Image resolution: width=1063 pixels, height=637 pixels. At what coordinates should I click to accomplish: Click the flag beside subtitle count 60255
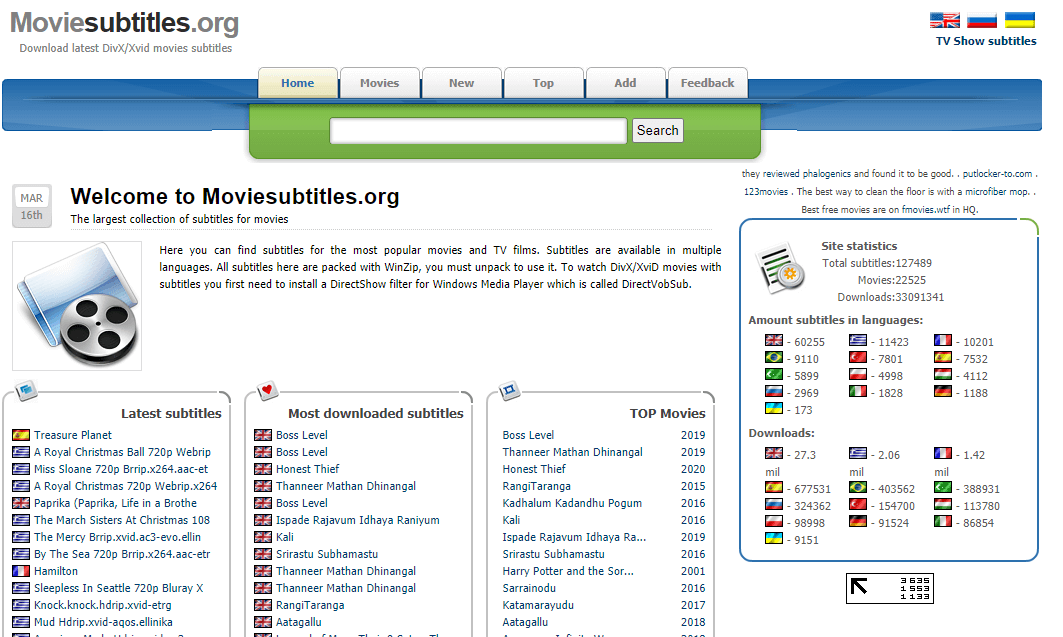[774, 340]
